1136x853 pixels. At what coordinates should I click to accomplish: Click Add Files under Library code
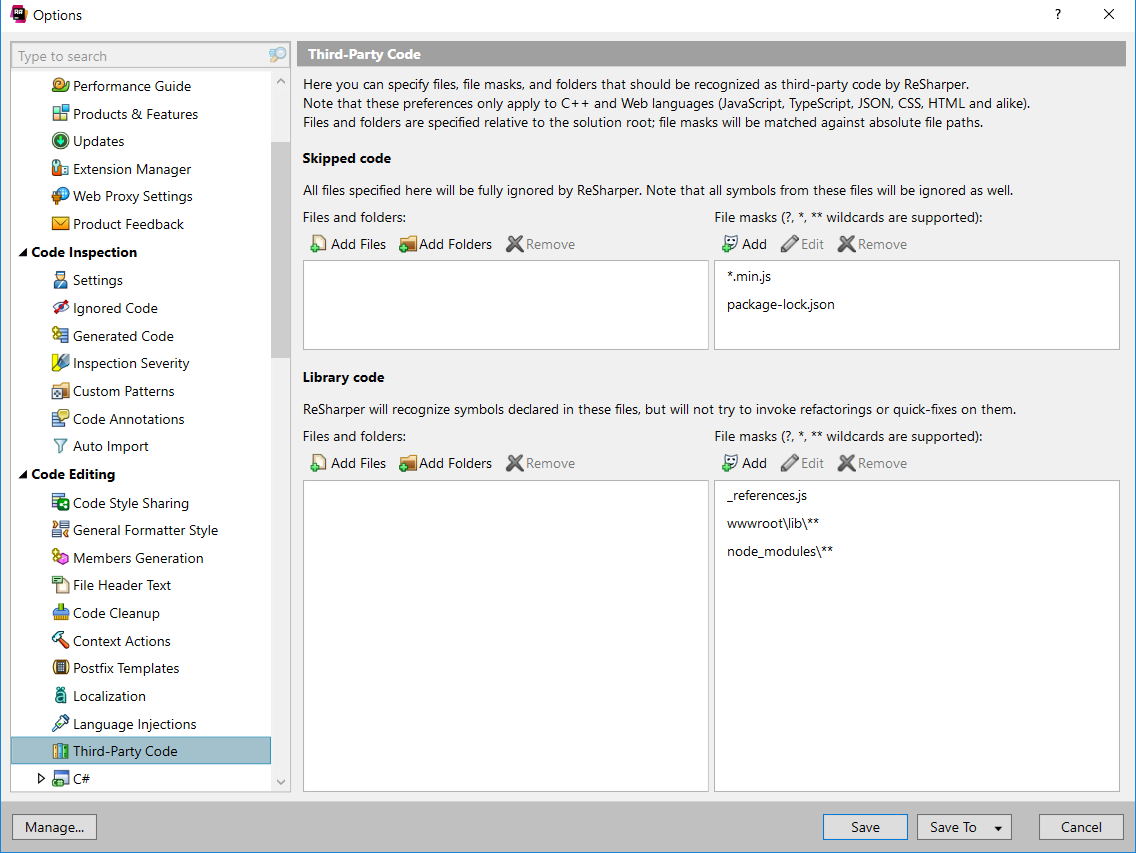[348, 463]
